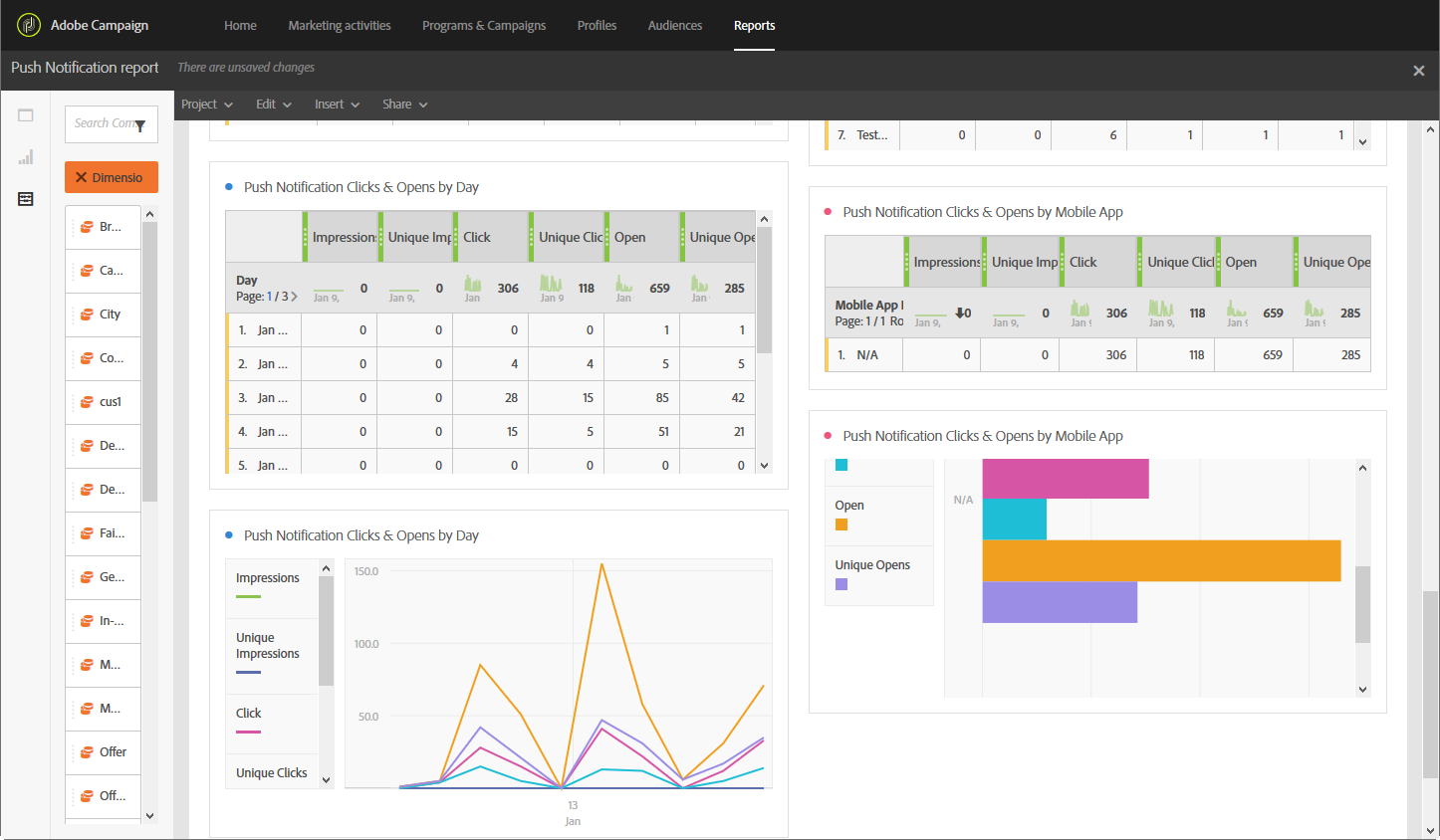Open the Edit dropdown menu
This screenshot has height=840, width=1440.
(274, 105)
